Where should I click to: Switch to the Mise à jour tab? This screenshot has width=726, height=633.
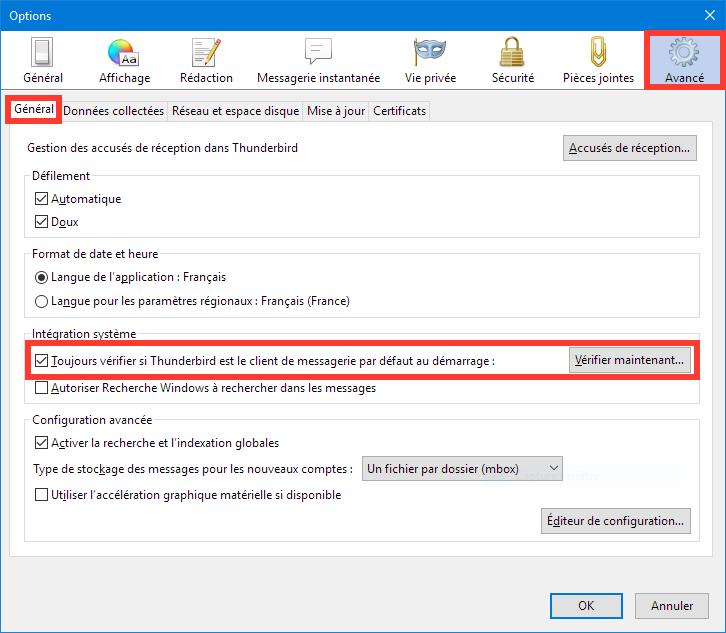[336, 111]
